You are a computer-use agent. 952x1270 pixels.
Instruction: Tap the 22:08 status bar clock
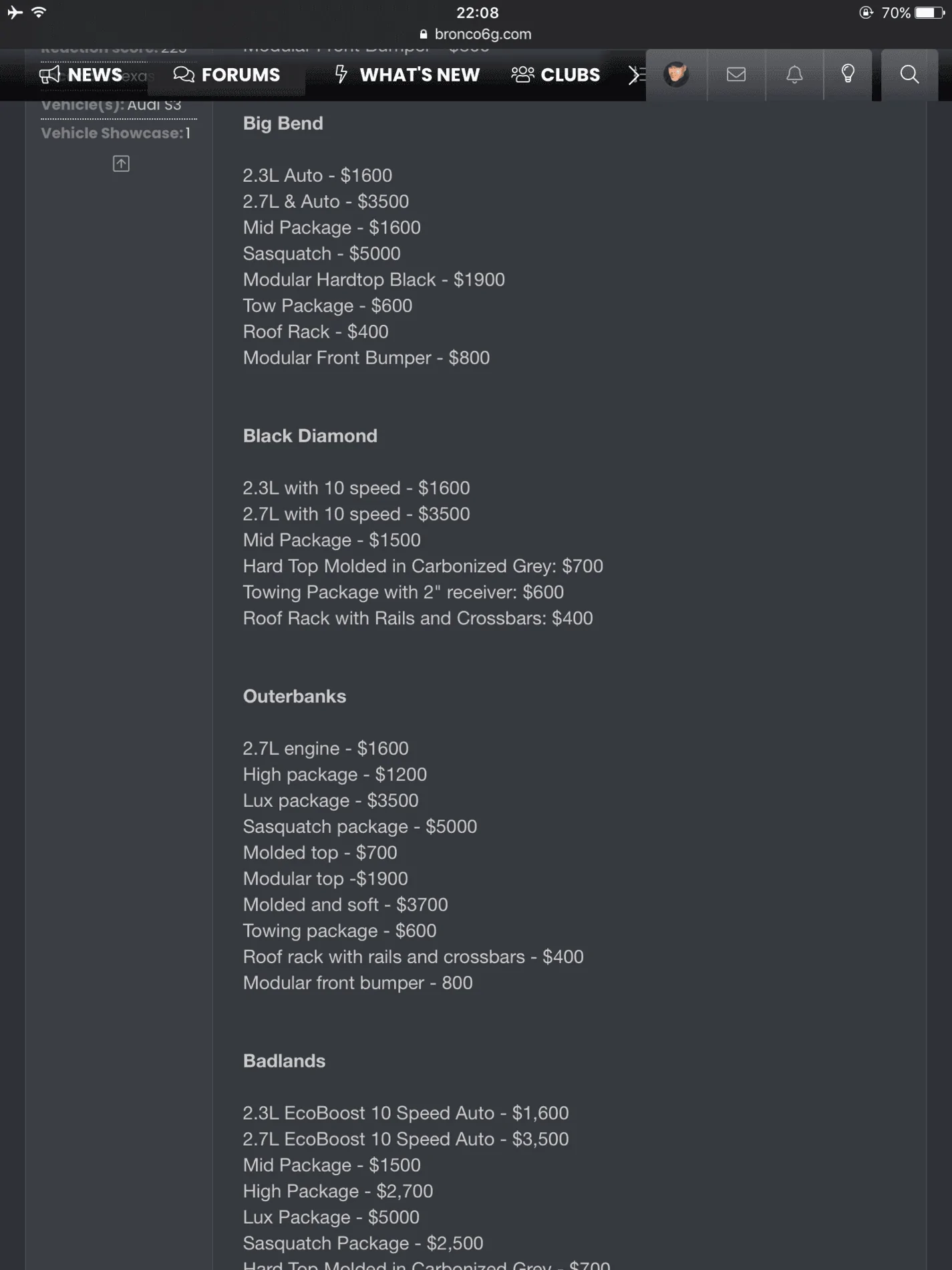(x=477, y=13)
